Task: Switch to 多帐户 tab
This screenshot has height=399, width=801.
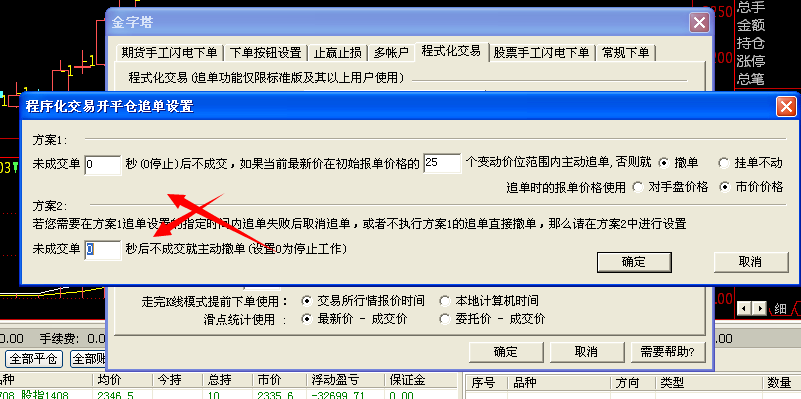Action: 391,53
